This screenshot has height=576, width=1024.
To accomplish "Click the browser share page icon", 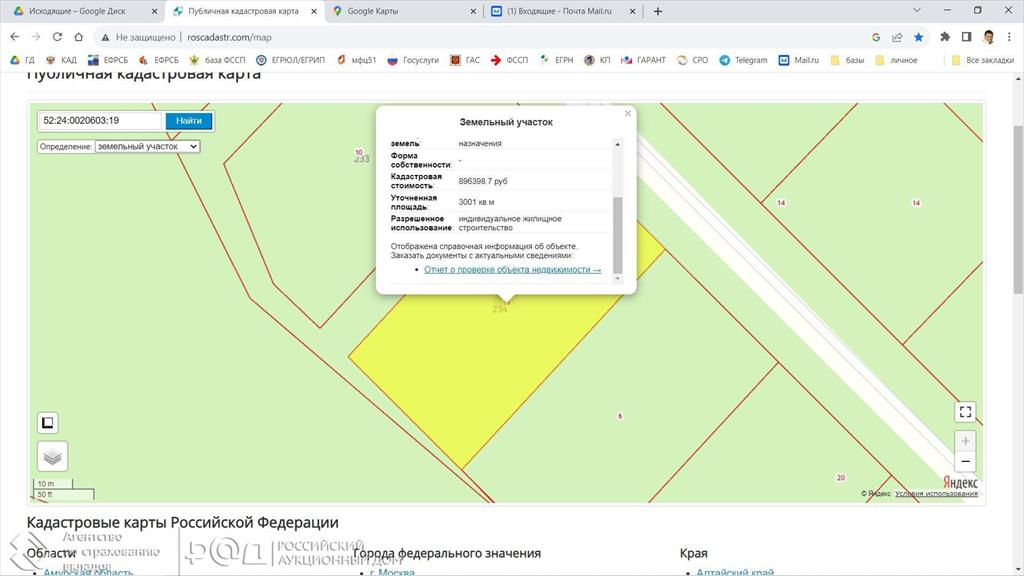I will (x=897, y=37).
